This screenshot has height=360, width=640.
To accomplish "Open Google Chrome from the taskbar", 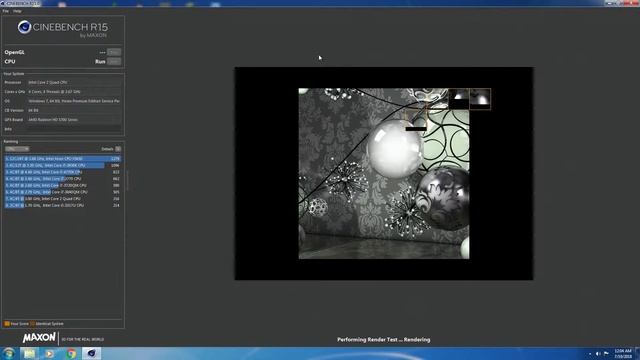I will pos(71,353).
